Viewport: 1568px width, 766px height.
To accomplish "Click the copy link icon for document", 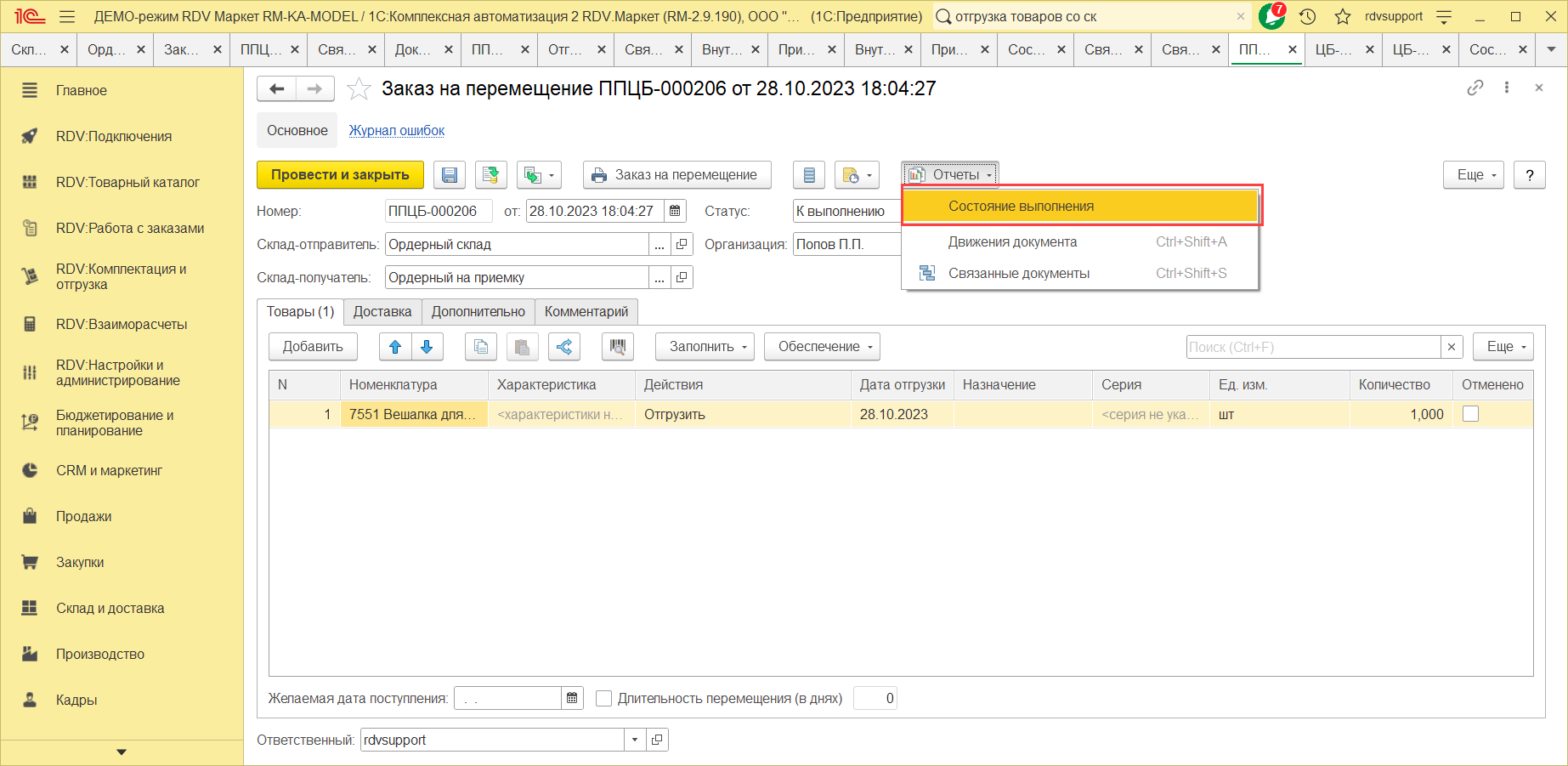I will tap(1475, 88).
